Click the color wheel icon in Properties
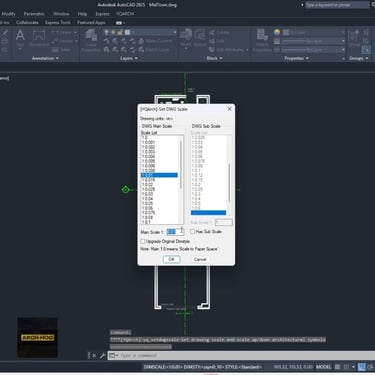 277,32
